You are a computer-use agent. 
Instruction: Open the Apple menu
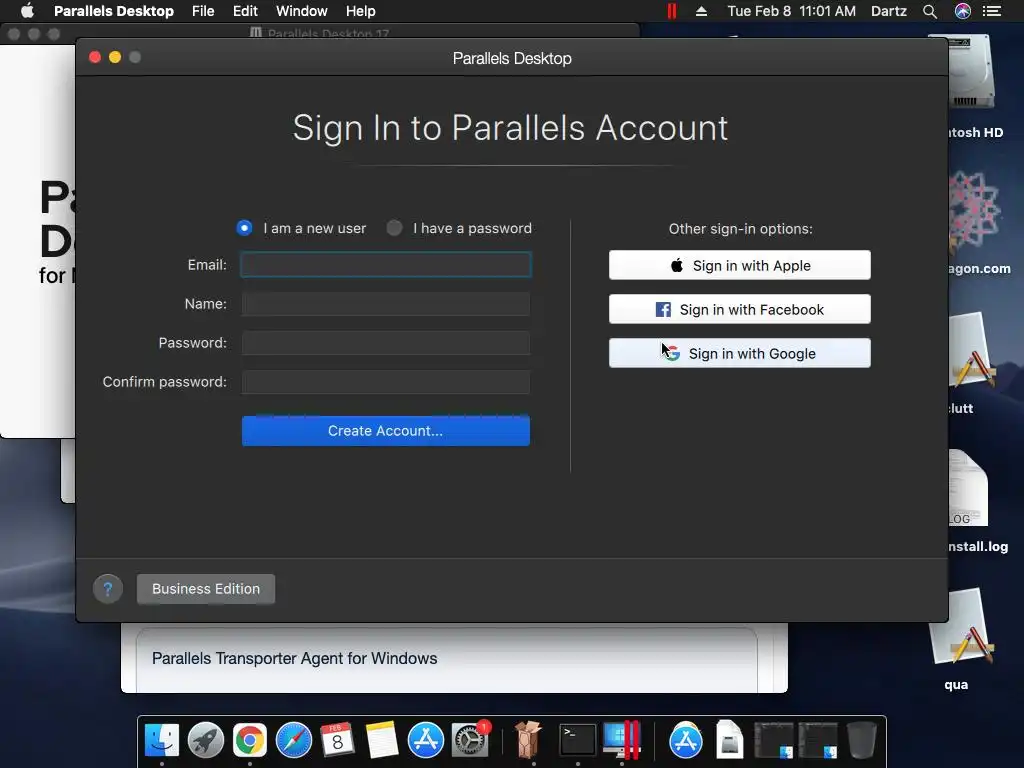point(27,11)
